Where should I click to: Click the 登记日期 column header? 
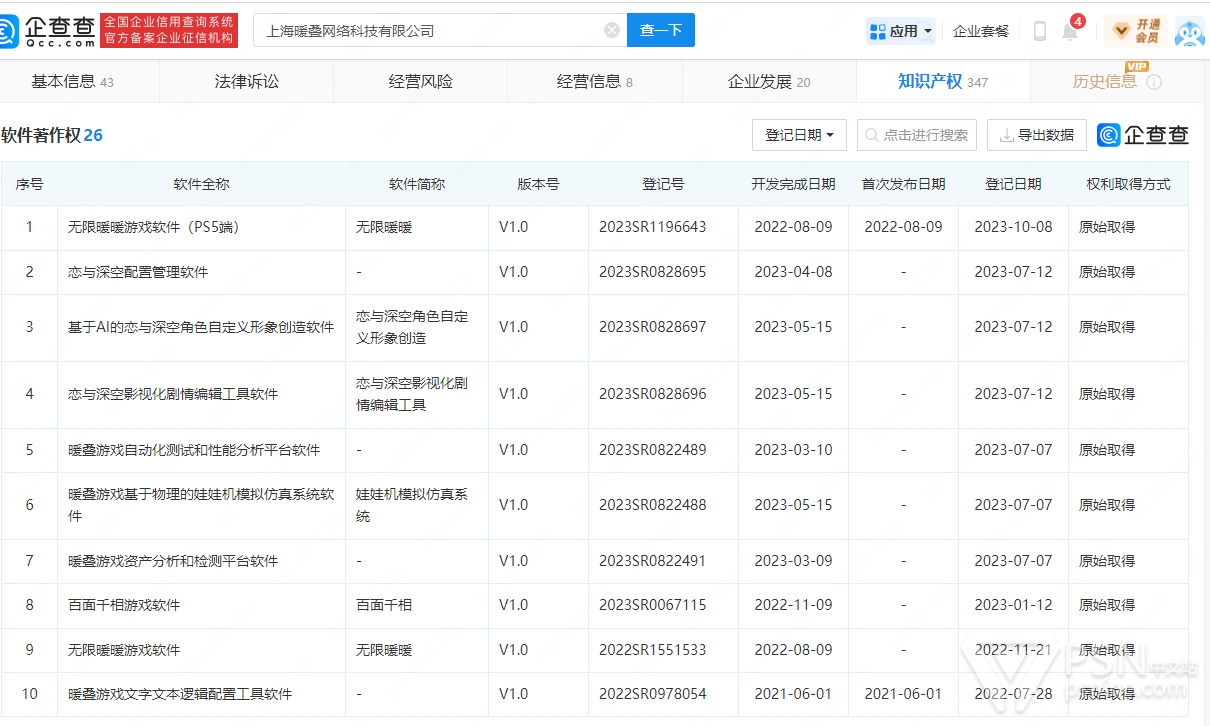pyautogui.click(x=1013, y=184)
